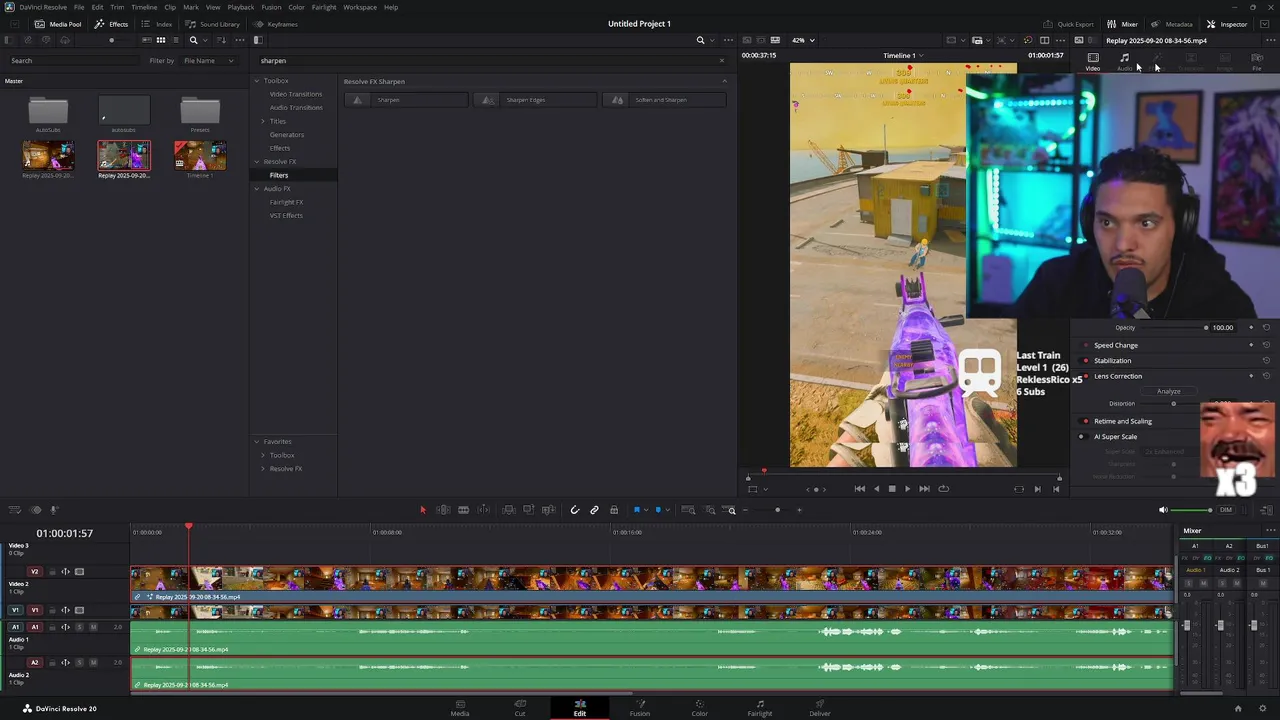Toggle the Inspector panel button
The width and height of the screenshot is (1280, 720).
pyautogui.click(x=1227, y=24)
